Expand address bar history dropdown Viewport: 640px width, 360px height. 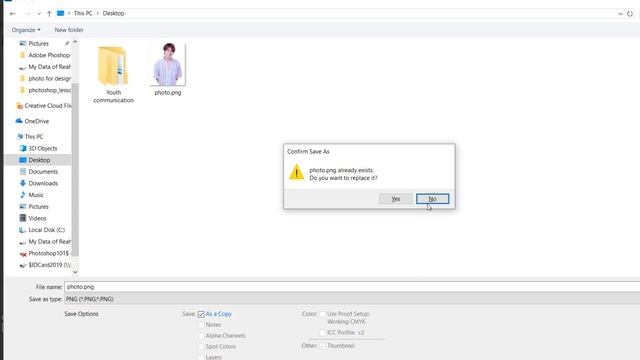click(x=620, y=13)
